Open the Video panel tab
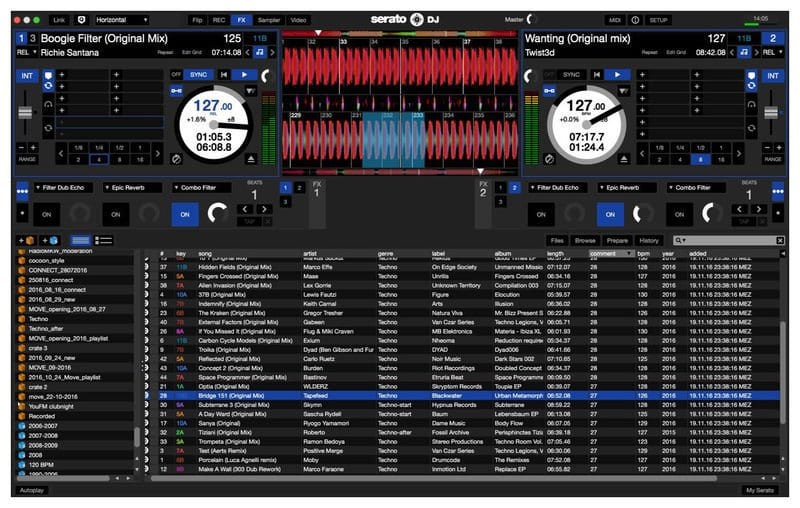Image resolution: width=800 pixels, height=508 pixels. [x=298, y=20]
